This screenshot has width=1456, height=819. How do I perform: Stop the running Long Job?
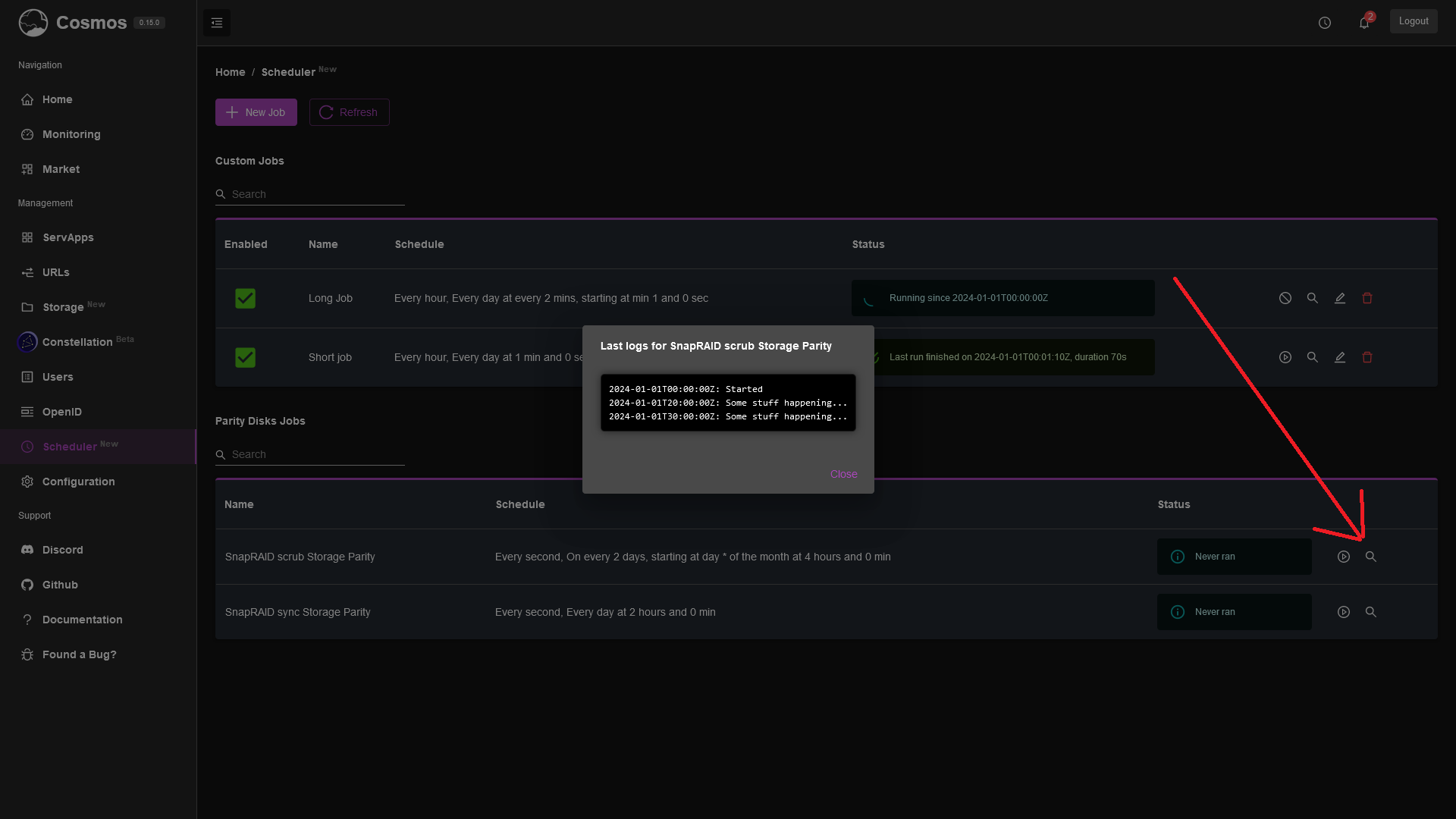1285,298
